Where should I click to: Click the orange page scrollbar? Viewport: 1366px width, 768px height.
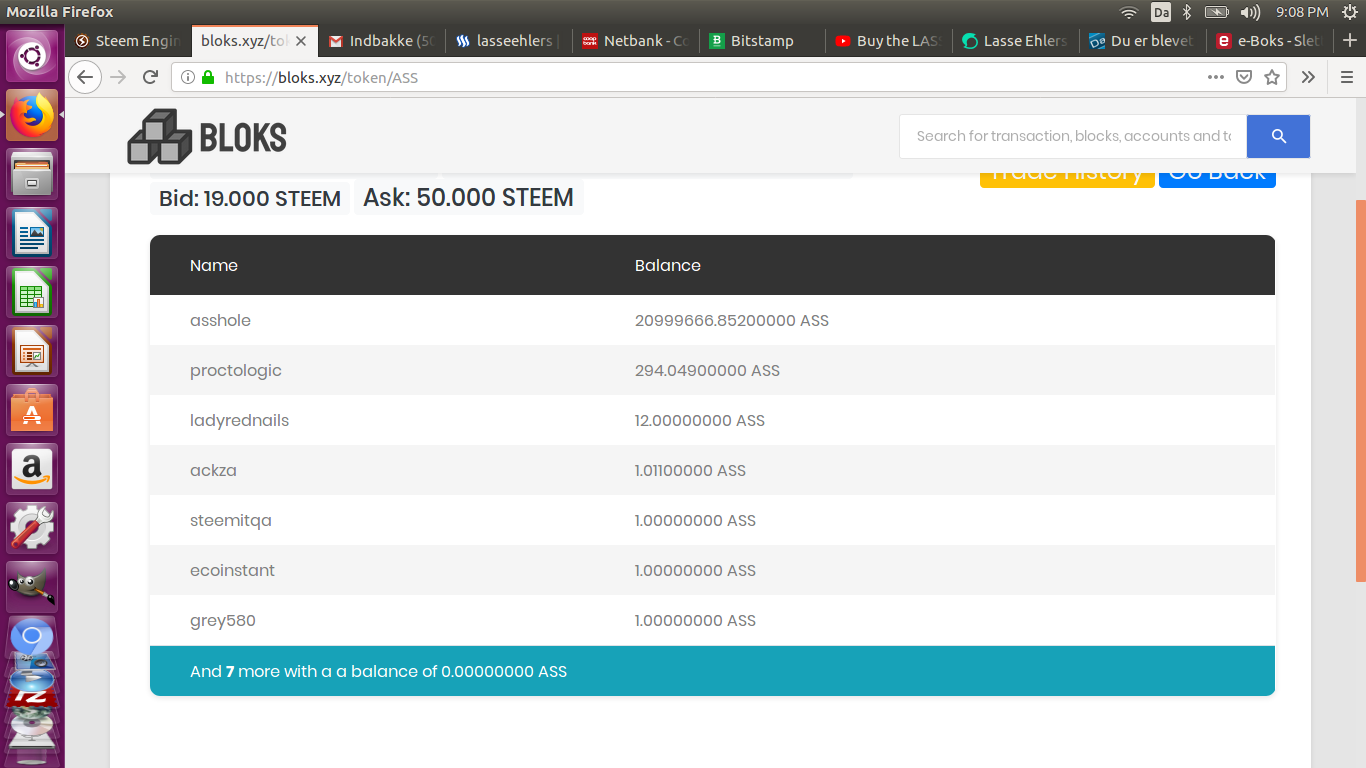(1360, 390)
